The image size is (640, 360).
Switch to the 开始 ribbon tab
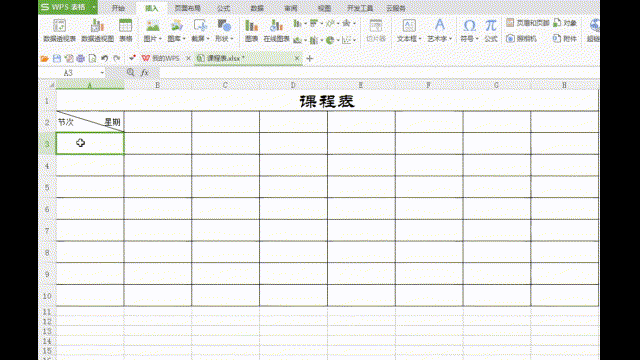pyautogui.click(x=118, y=8)
